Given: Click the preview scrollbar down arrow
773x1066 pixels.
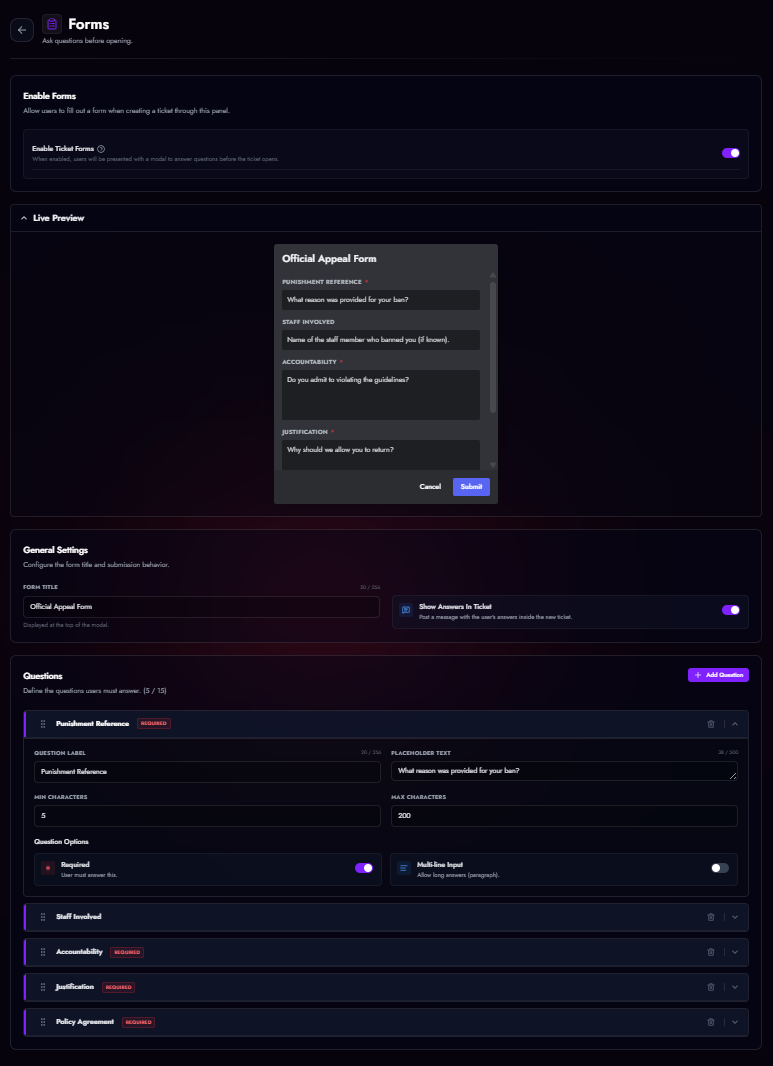Looking at the screenshot, I should point(493,465).
